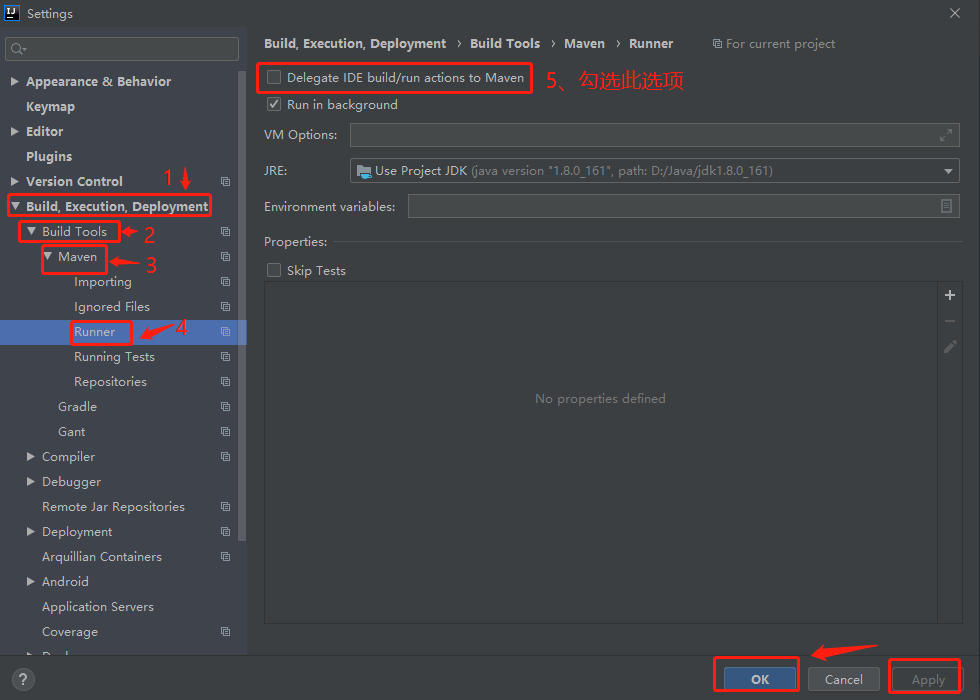Viewport: 980px width, 700px height.
Task: Click project-level icon beside Remote Jar Repositories
Action: pyautogui.click(x=226, y=506)
